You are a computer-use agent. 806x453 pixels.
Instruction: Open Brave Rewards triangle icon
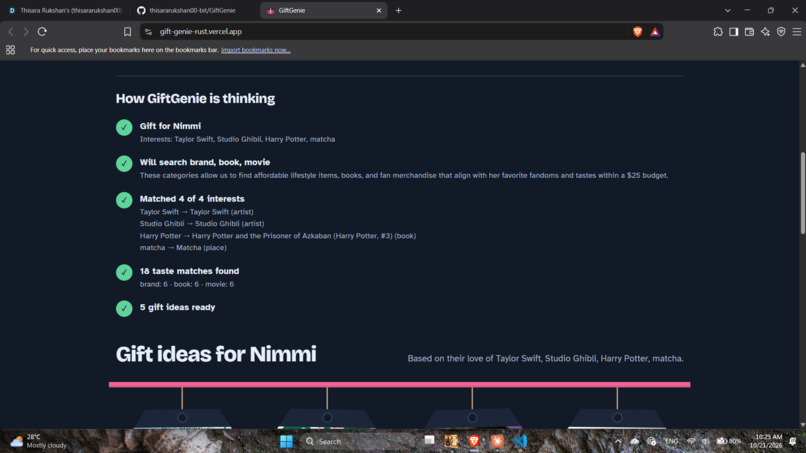tap(655, 32)
